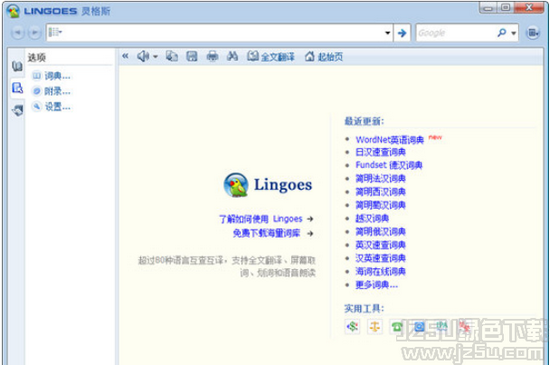Open the 附录... option
The height and width of the screenshot is (365, 550).
pyautogui.click(x=52, y=91)
